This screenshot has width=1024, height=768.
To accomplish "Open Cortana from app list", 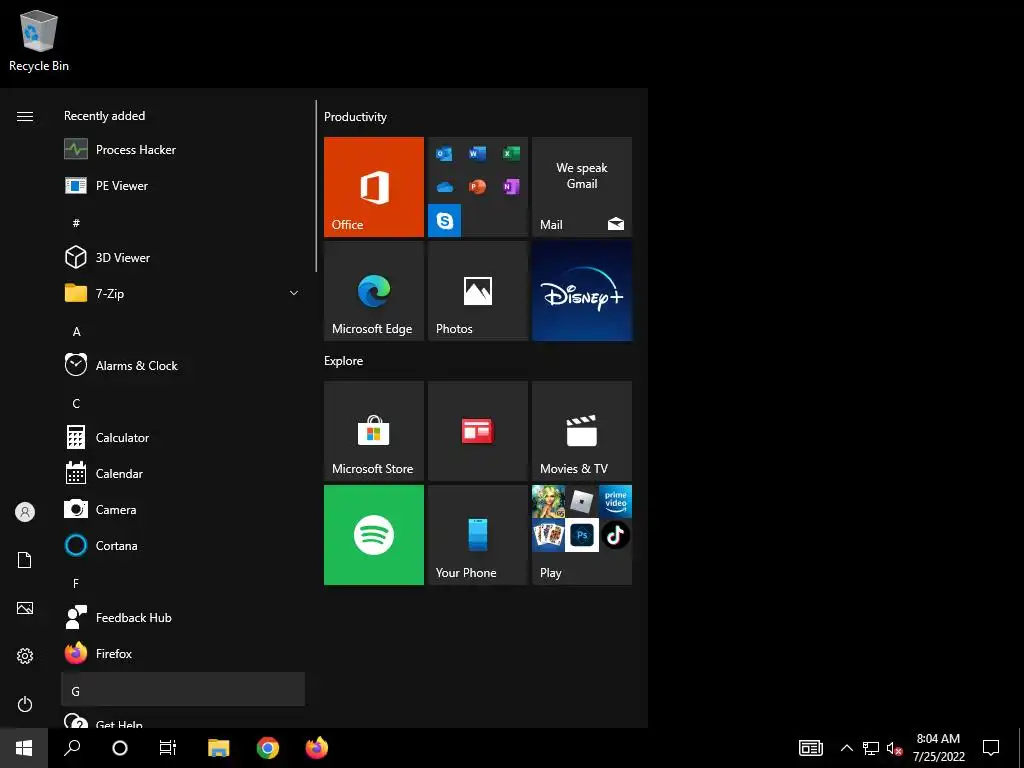I will click(x=183, y=545).
